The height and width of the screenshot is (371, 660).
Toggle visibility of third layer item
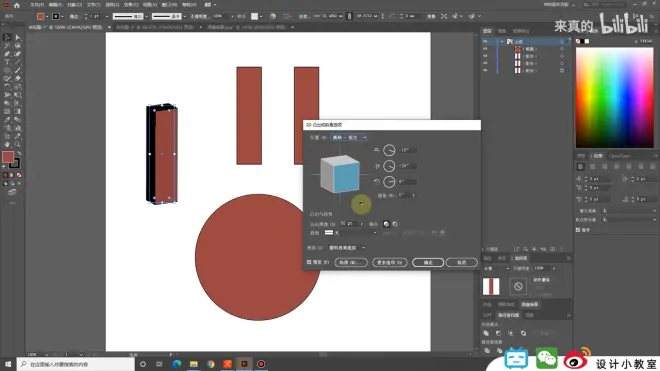click(485, 56)
